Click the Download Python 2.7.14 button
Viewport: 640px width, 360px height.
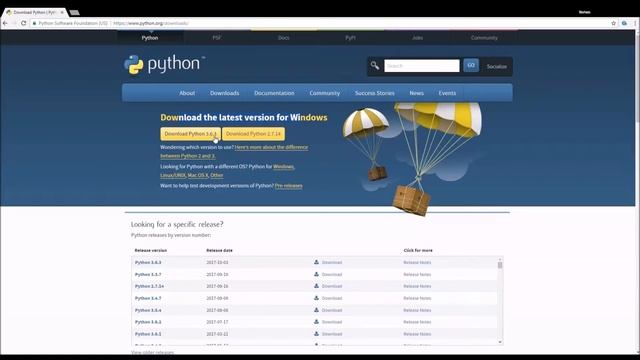click(253, 134)
